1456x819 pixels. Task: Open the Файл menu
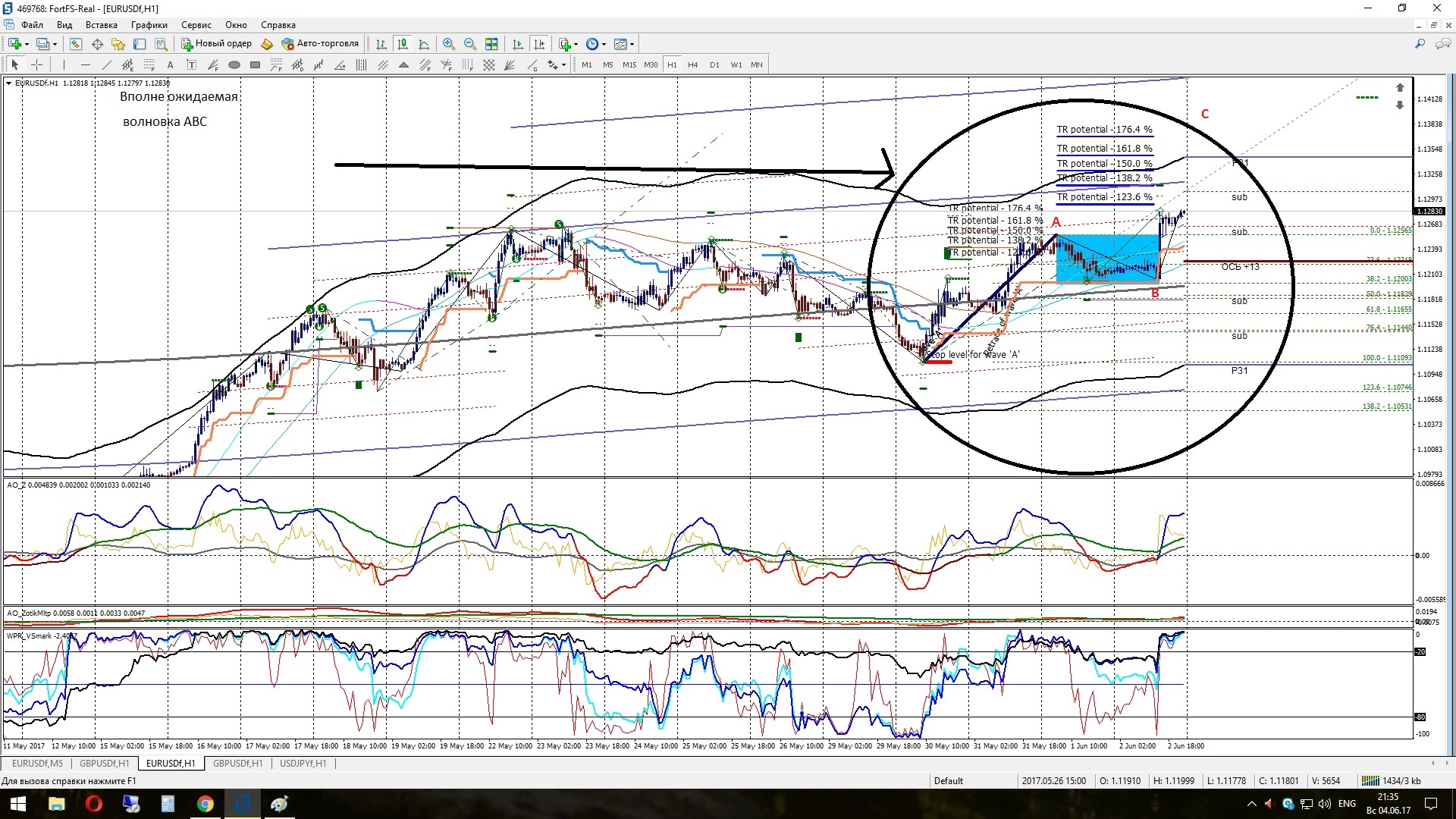click(32, 25)
